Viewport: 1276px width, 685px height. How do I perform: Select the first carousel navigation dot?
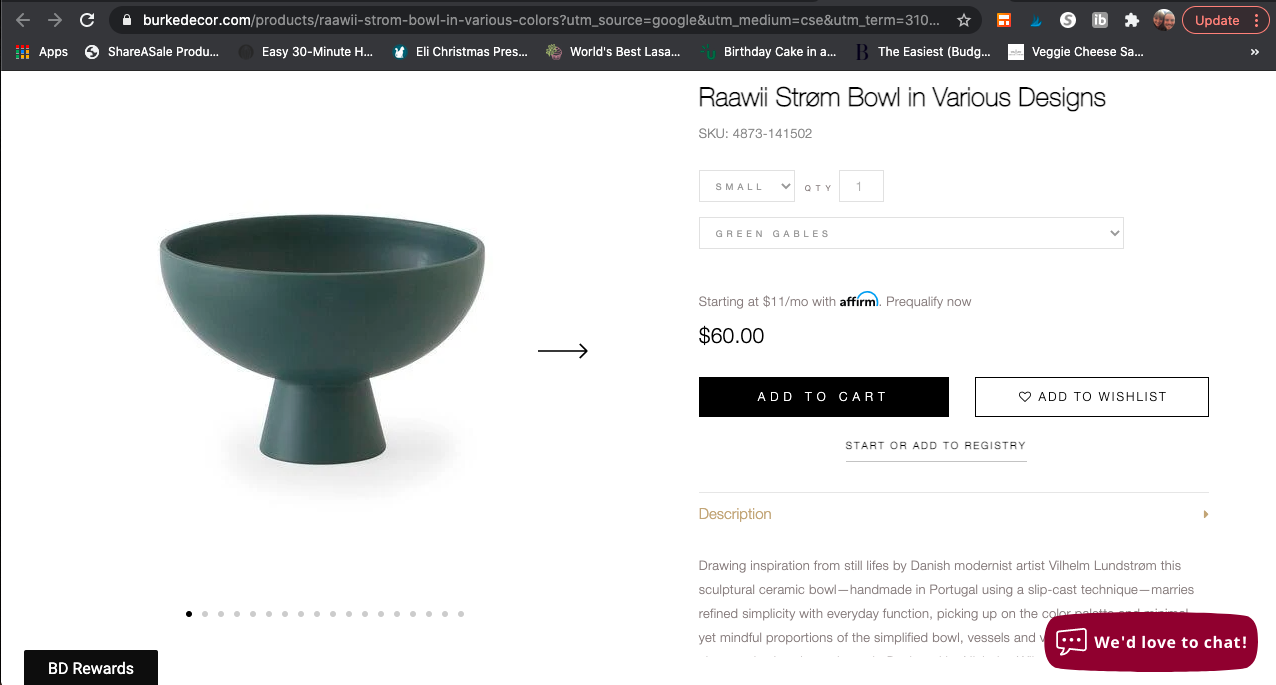point(189,613)
